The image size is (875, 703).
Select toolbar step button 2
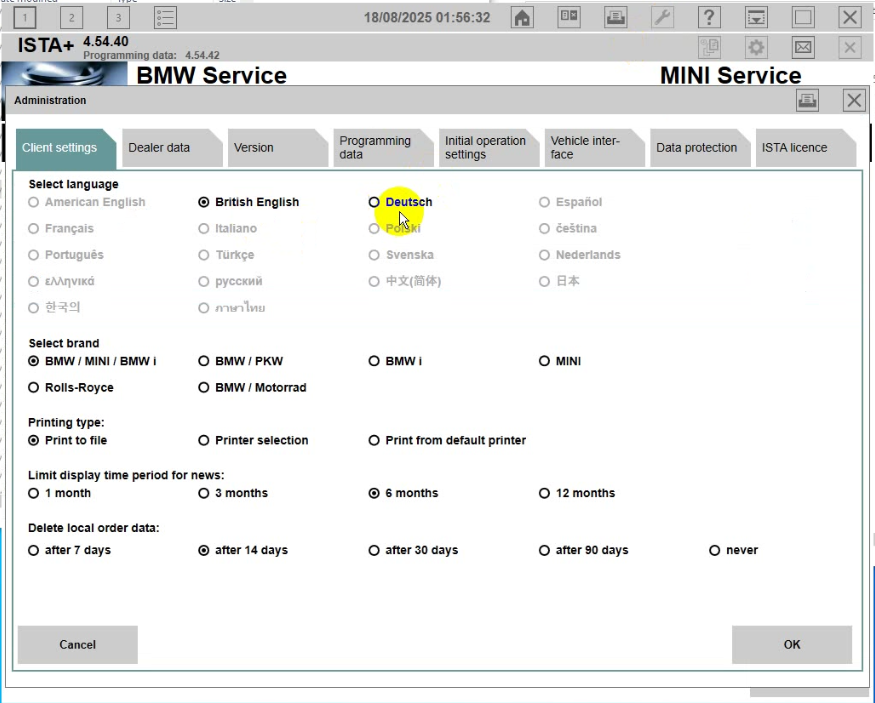click(x=71, y=18)
